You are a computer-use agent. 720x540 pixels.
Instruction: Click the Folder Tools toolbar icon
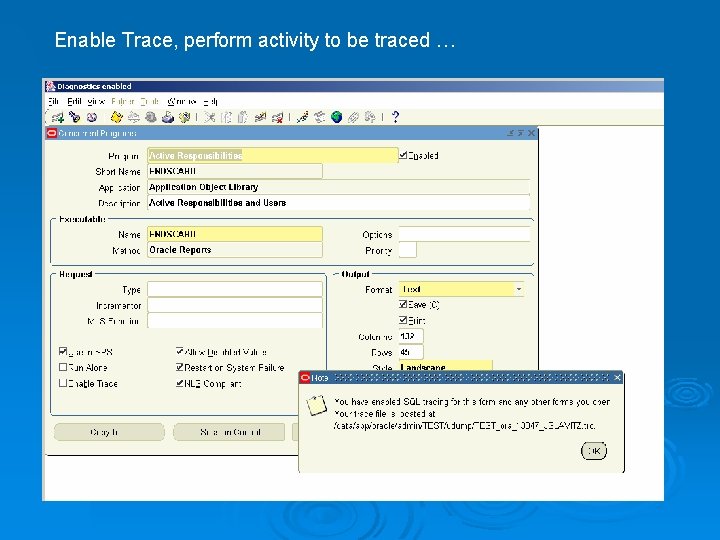point(370,118)
